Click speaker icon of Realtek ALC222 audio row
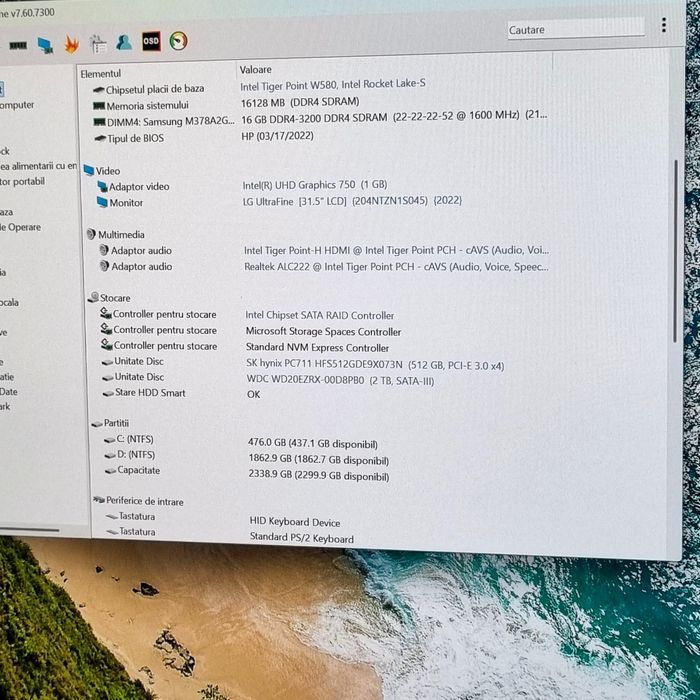Viewport: 700px width, 700px height. [104, 266]
